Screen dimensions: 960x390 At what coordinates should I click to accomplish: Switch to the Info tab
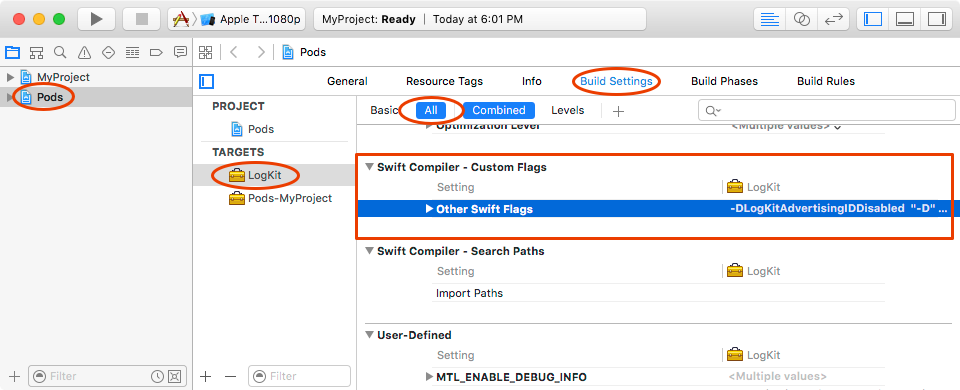tap(531, 81)
